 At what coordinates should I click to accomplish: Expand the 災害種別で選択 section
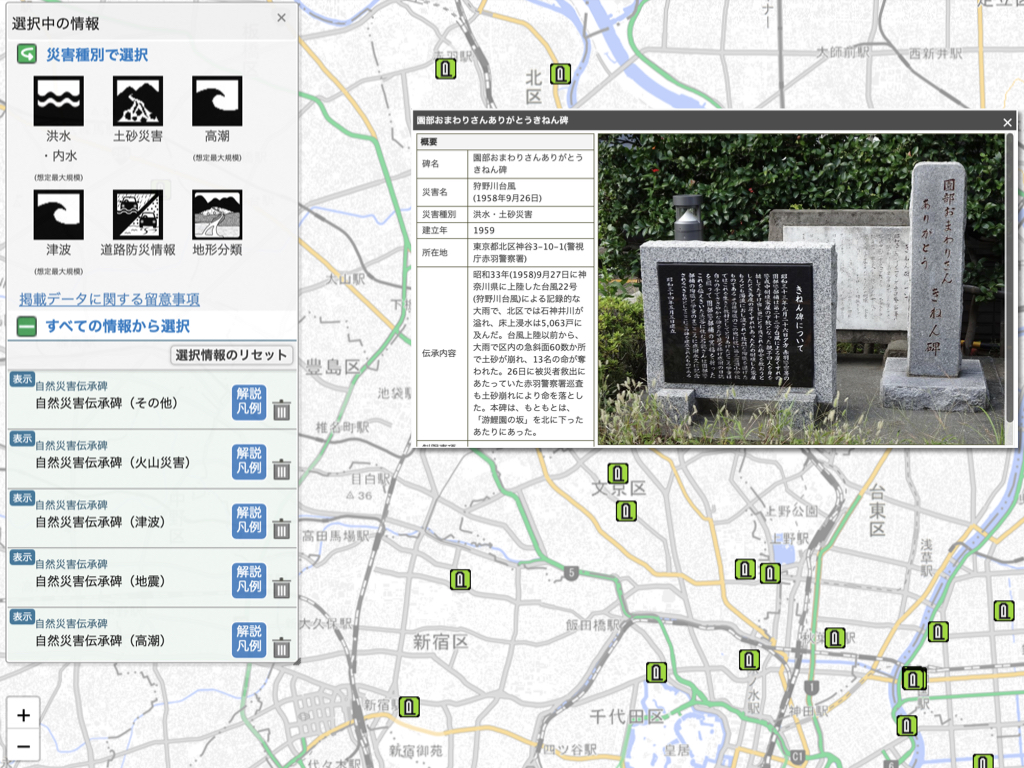27,54
